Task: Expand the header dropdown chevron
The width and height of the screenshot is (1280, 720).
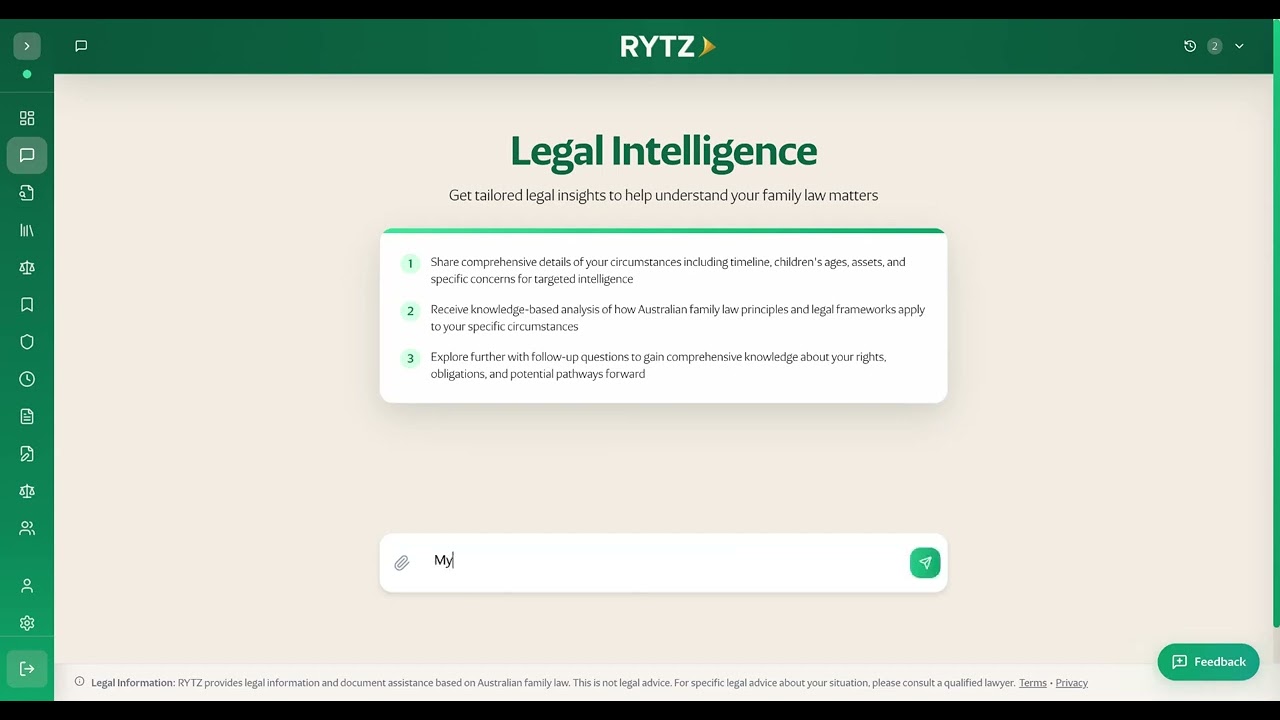Action: tap(1239, 46)
